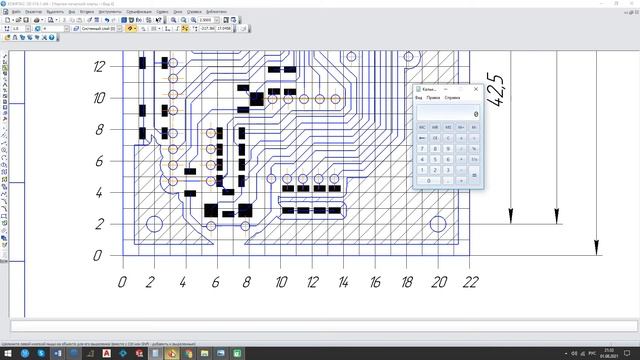Open the red A app in taskbar

[107, 353]
